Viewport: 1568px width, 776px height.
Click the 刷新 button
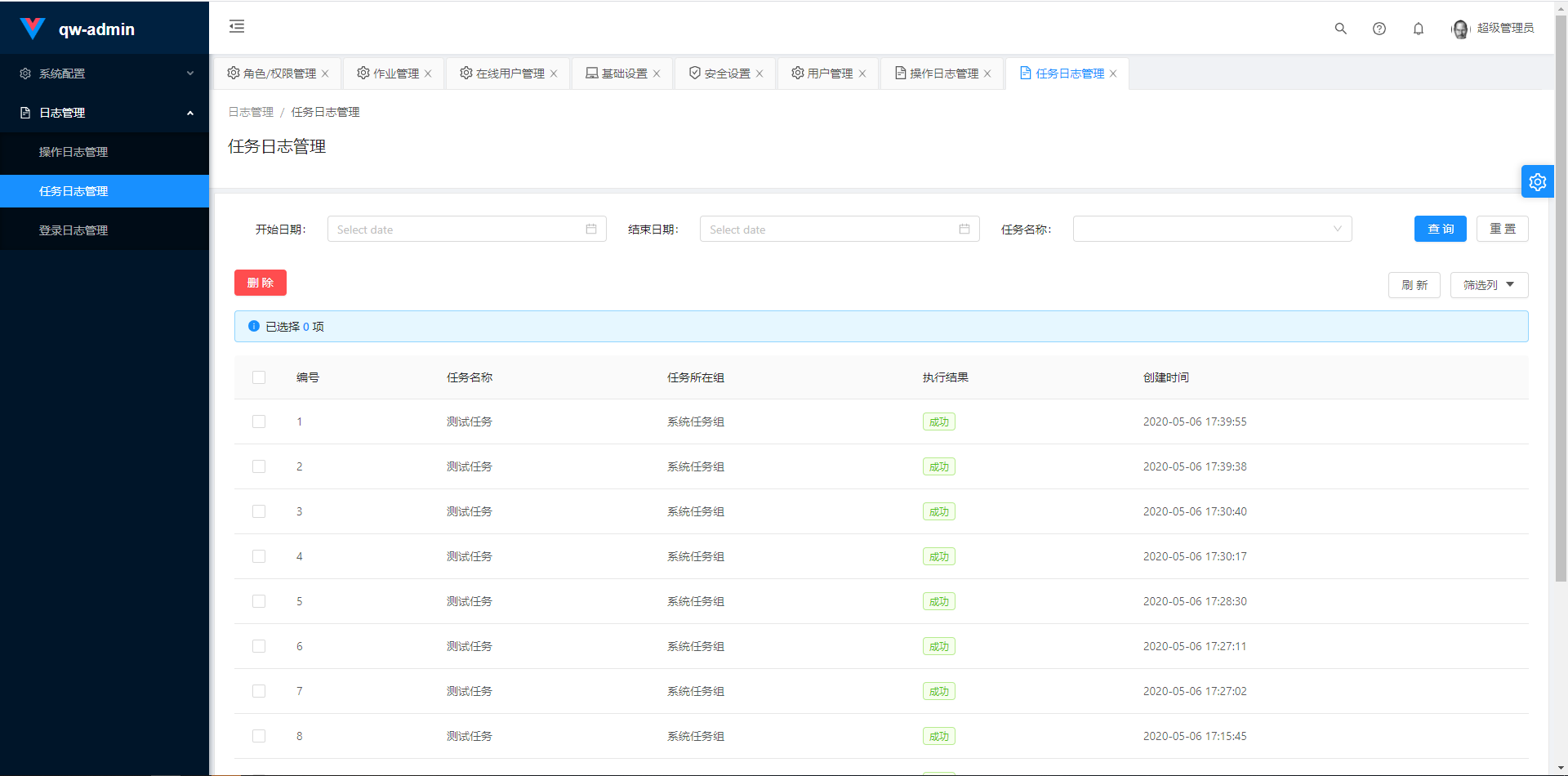pyautogui.click(x=1414, y=285)
